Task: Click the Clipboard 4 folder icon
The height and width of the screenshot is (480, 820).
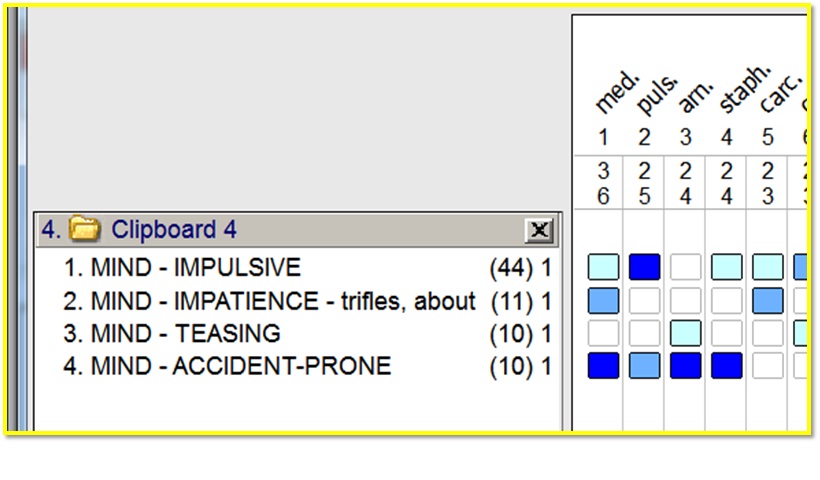Action: (x=87, y=230)
